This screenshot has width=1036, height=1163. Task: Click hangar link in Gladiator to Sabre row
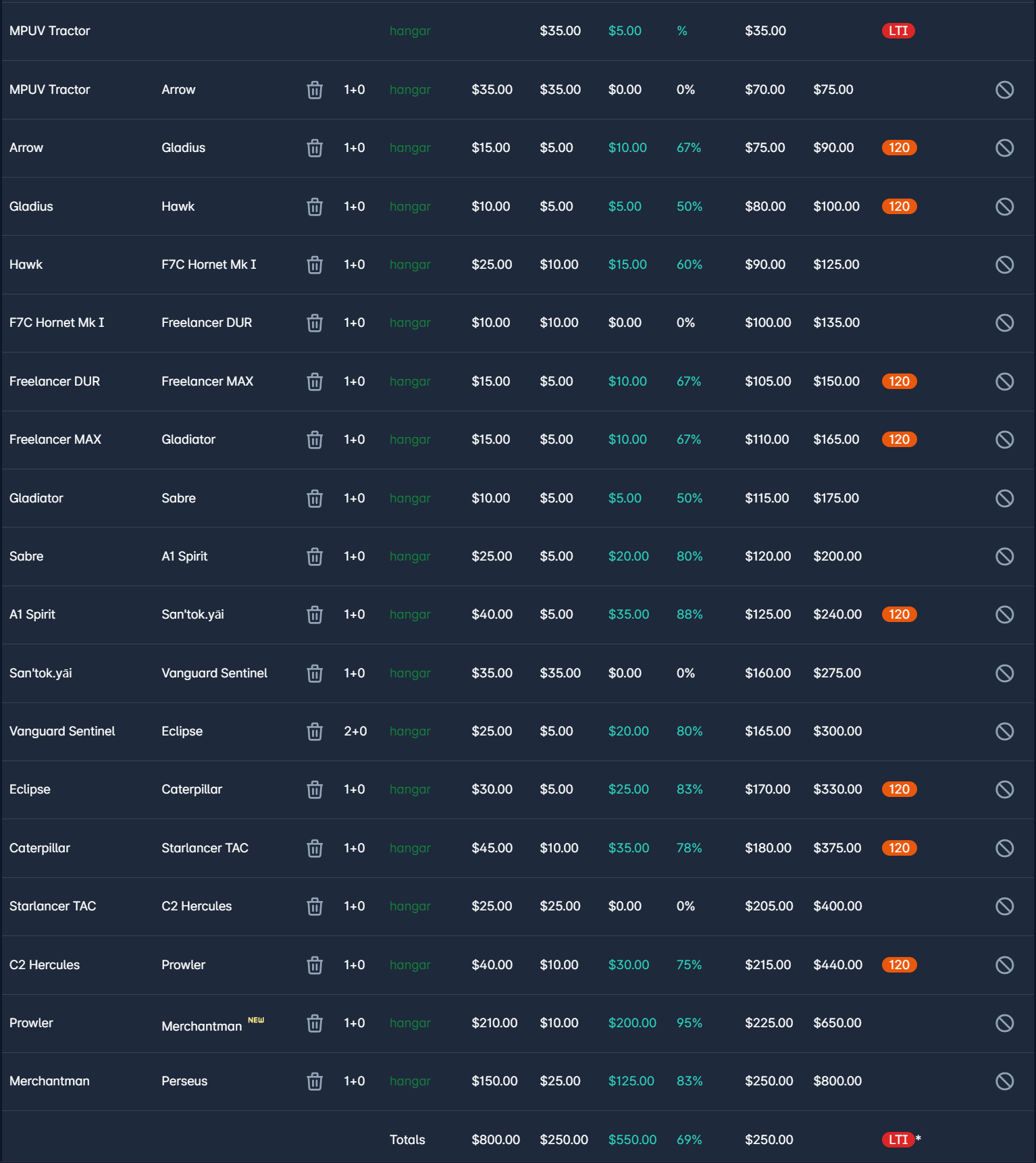pyautogui.click(x=410, y=498)
